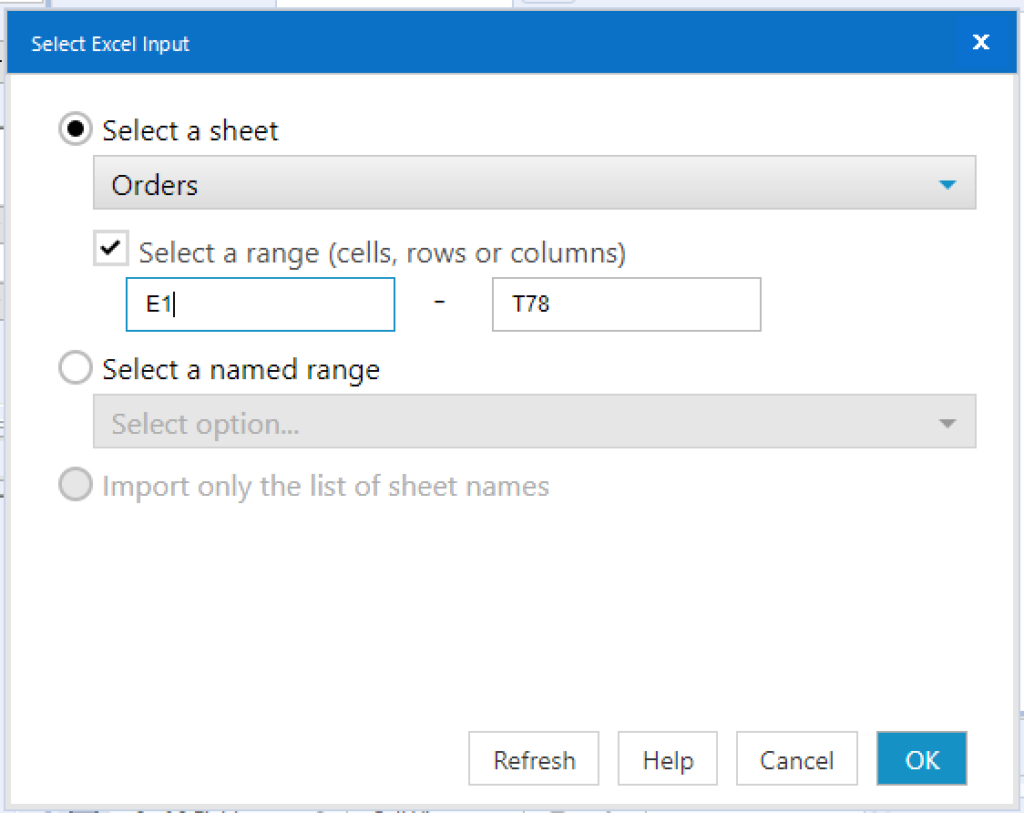This screenshot has width=1024, height=813.
Task: Enable the 'Select a named range' radio button
Action: [76, 369]
